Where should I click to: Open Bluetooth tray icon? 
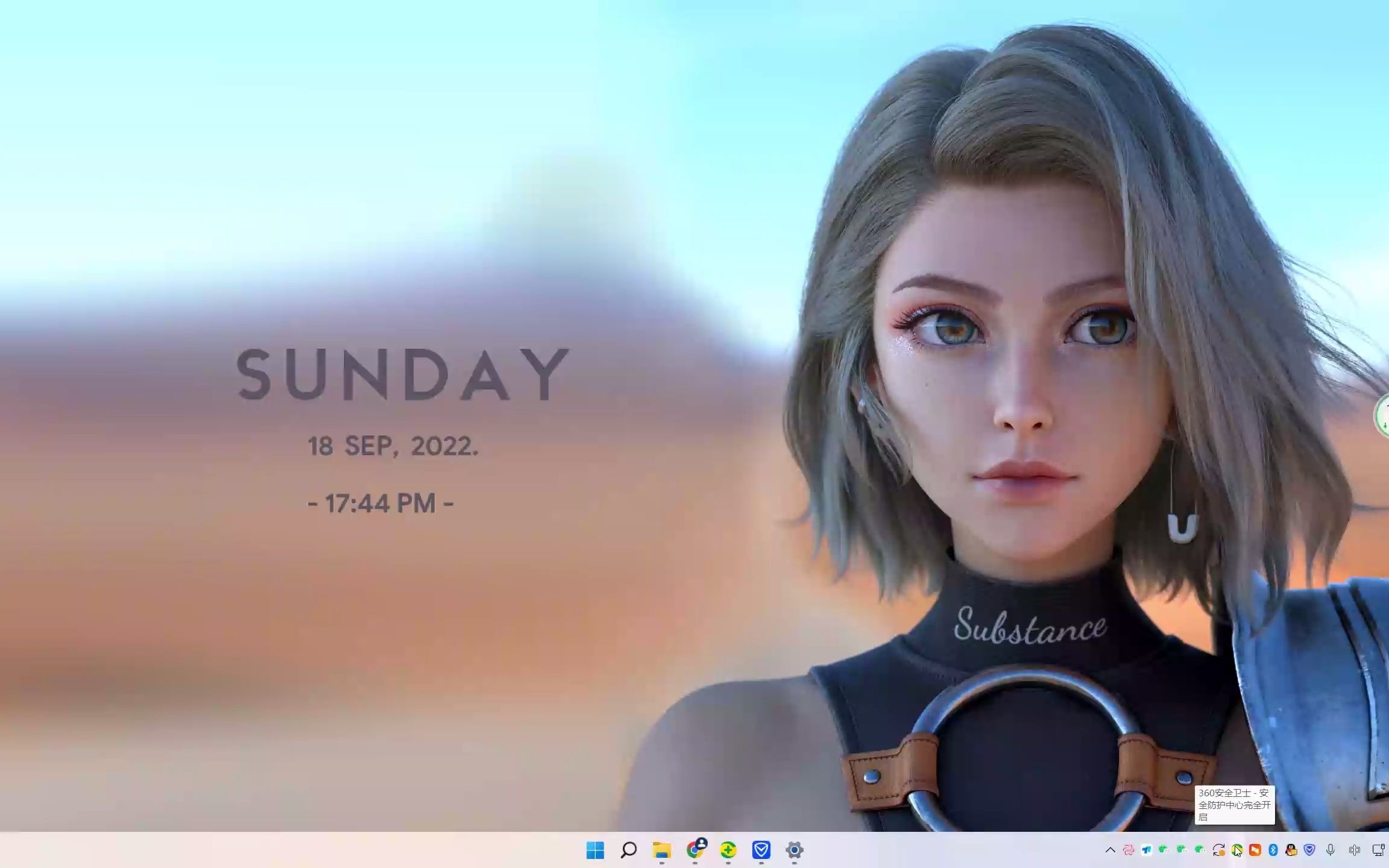point(1273,850)
